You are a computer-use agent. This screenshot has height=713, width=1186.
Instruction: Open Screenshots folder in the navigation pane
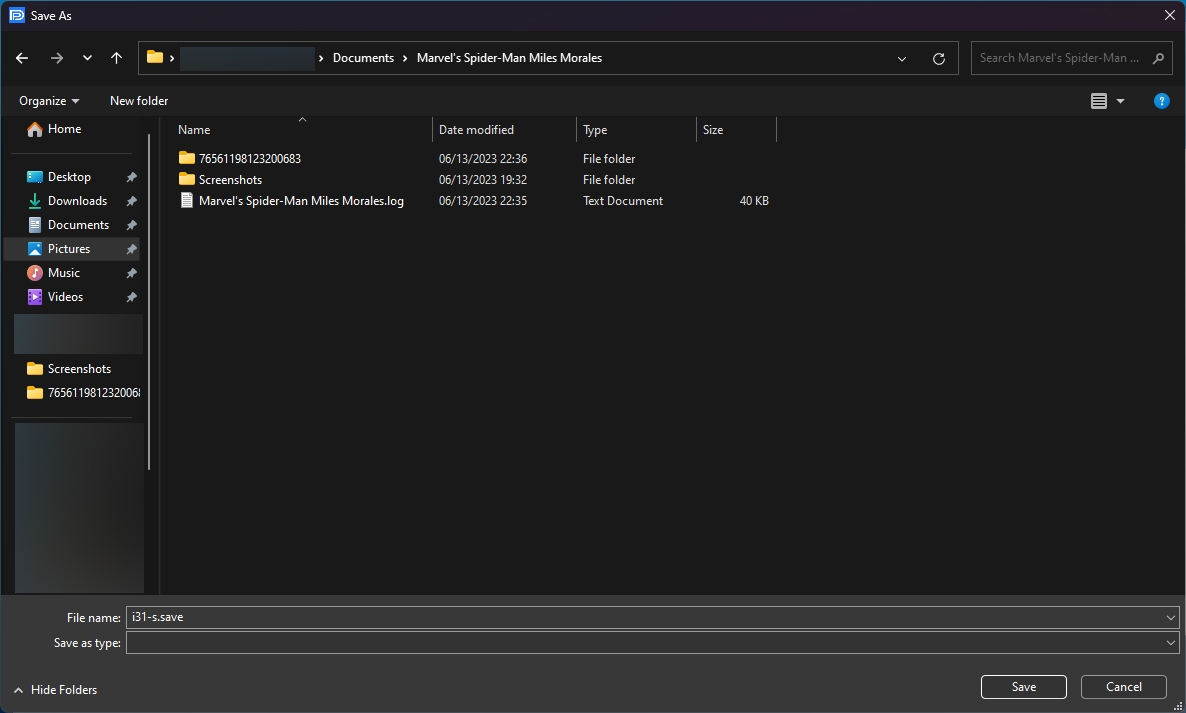click(x=79, y=369)
